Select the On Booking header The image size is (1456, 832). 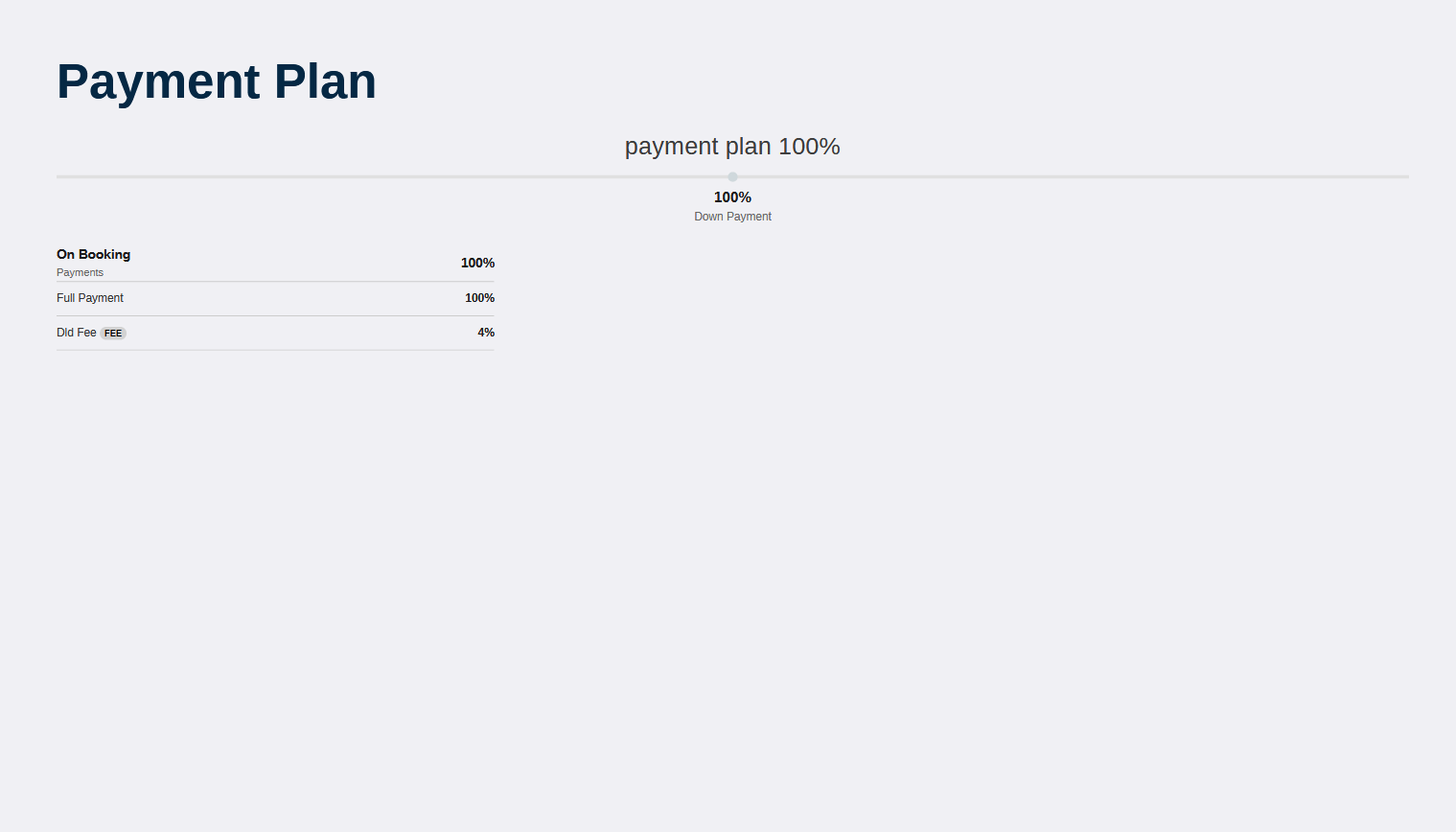(x=93, y=254)
